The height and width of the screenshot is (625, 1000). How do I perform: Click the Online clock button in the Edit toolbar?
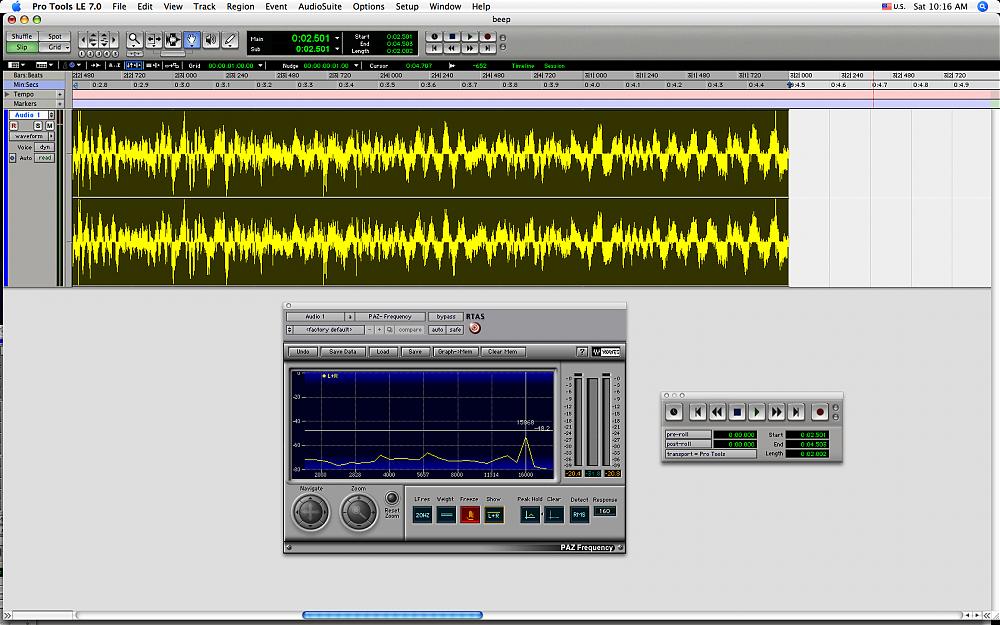click(434, 37)
